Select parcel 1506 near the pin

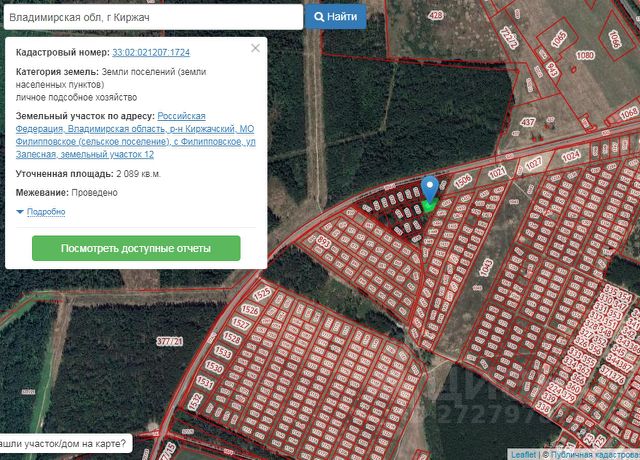click(x=462, y=182)
